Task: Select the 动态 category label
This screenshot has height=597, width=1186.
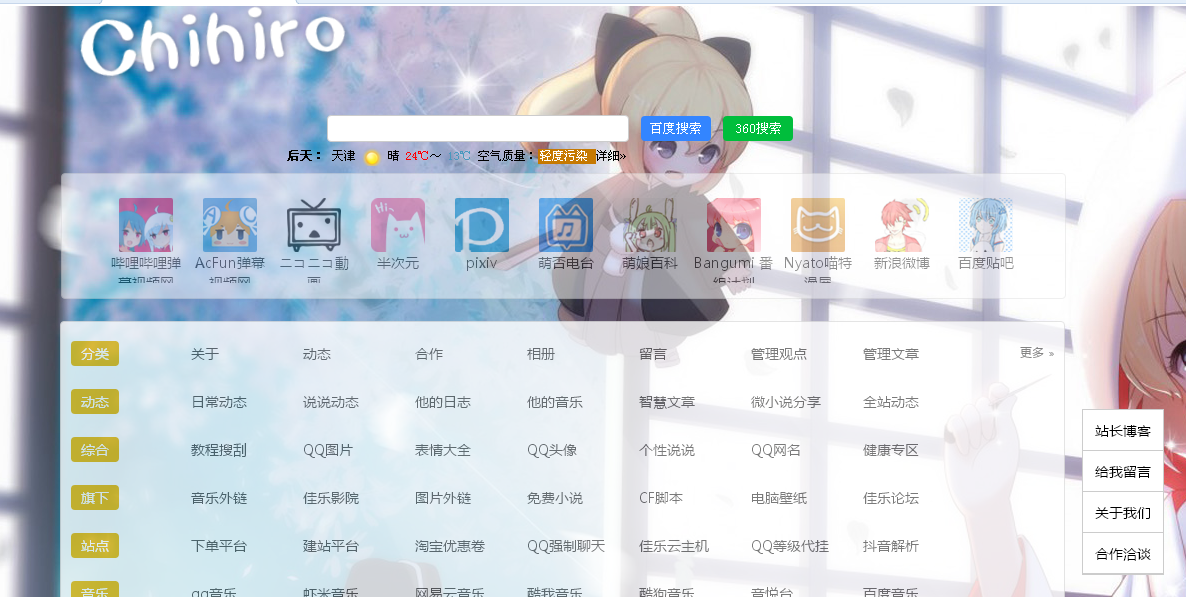Action: pos(95,402)
